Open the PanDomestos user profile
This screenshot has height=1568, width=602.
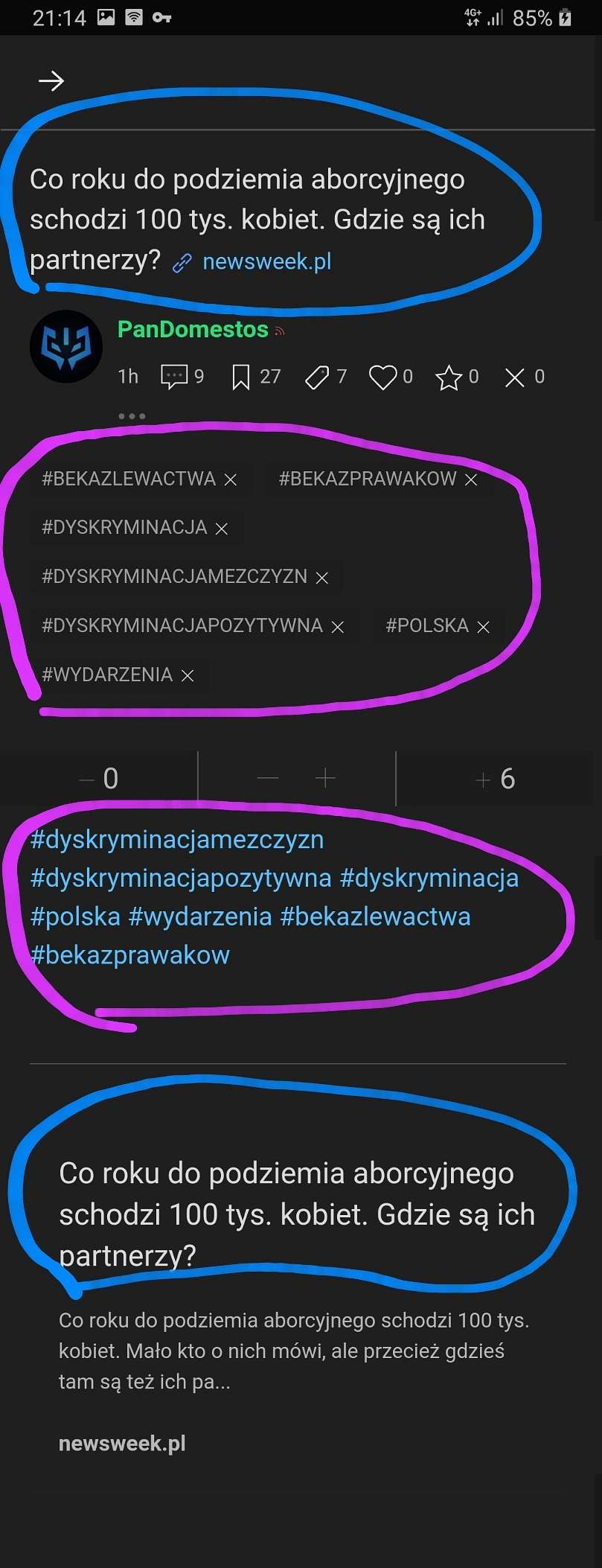193,329
